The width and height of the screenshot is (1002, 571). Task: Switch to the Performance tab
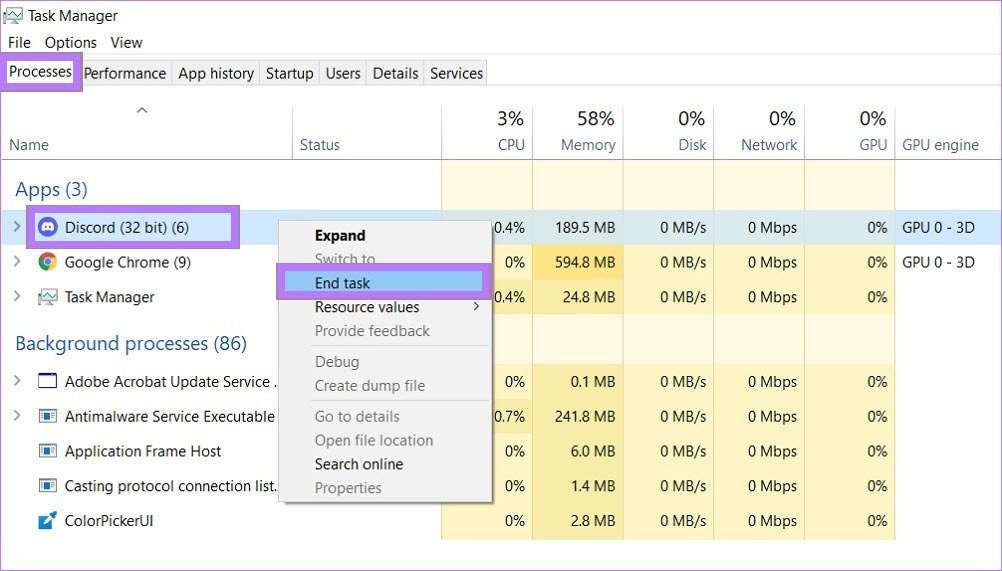(125, 73)
